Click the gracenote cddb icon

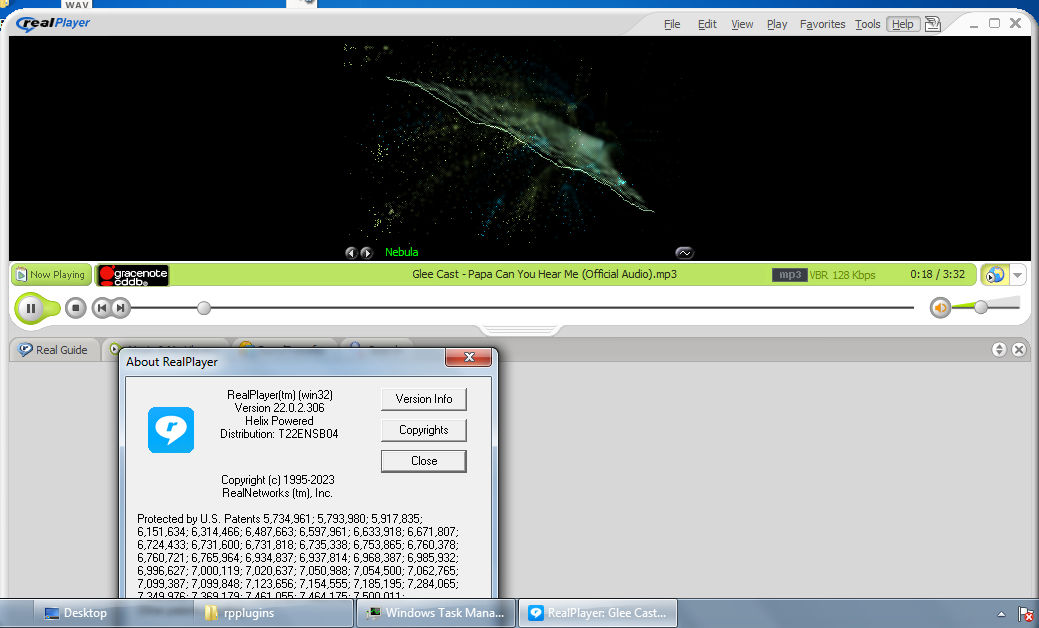pyautogui.click(x=131, y=274)
